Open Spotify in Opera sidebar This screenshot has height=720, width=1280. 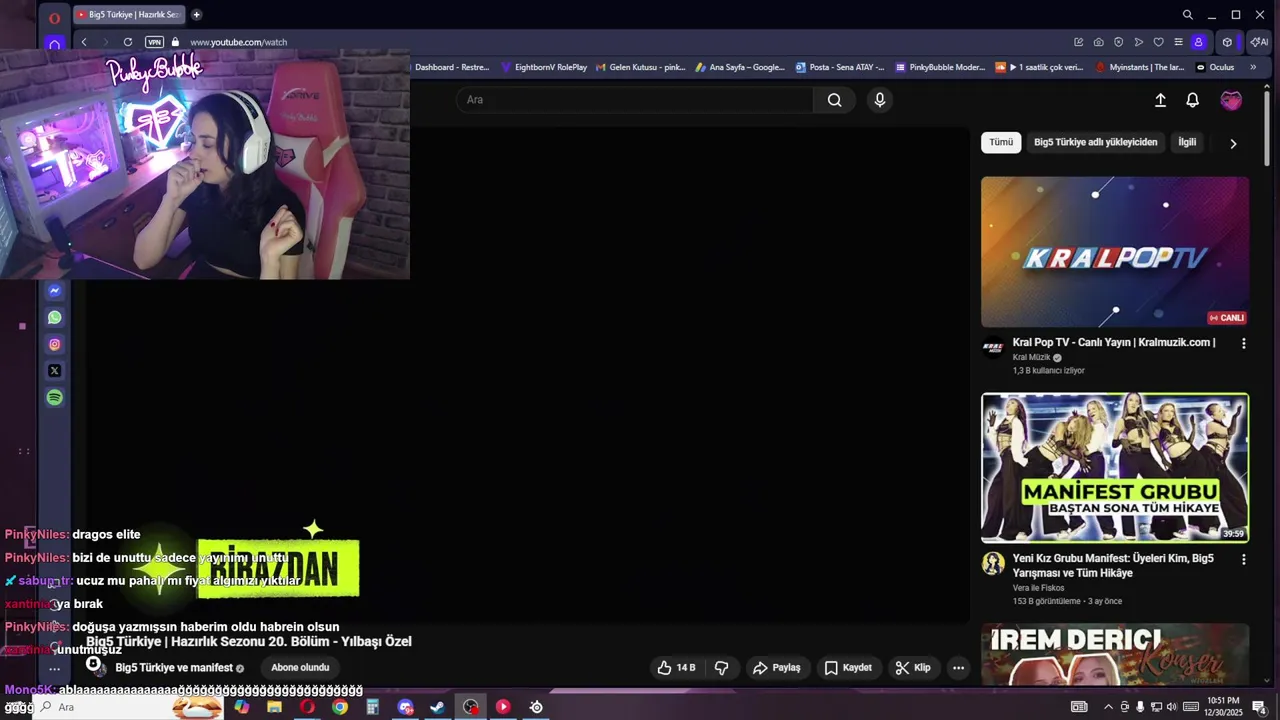coord(55,397)
